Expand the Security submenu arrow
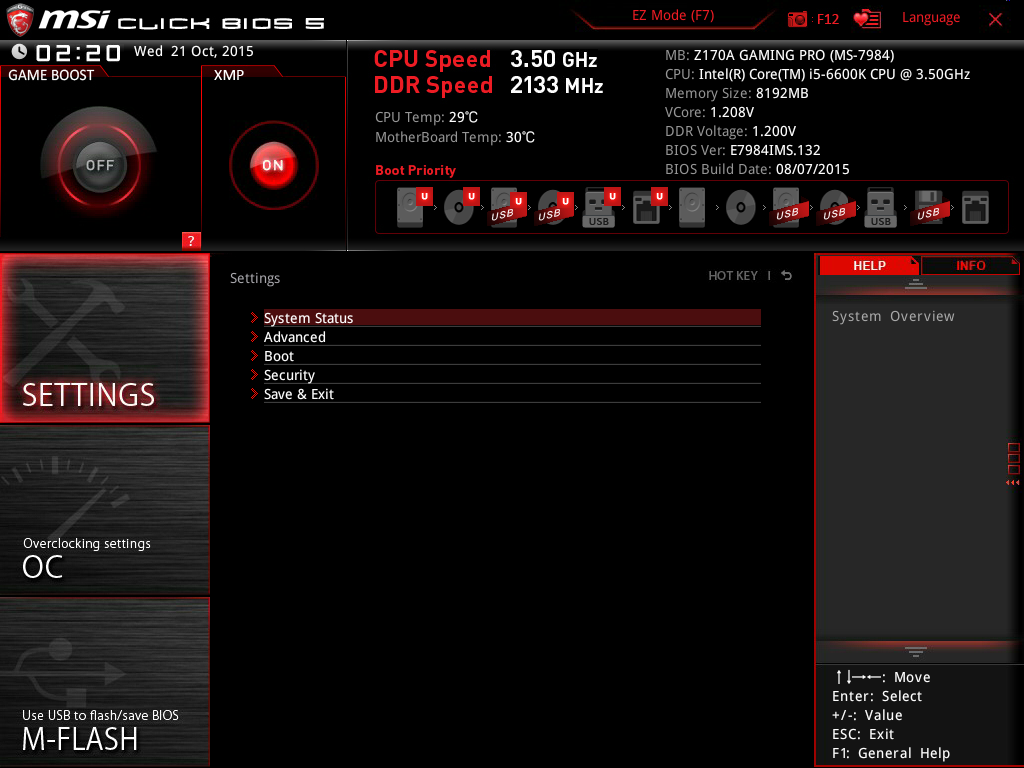The image size is (1024, 768). (255, 374)
